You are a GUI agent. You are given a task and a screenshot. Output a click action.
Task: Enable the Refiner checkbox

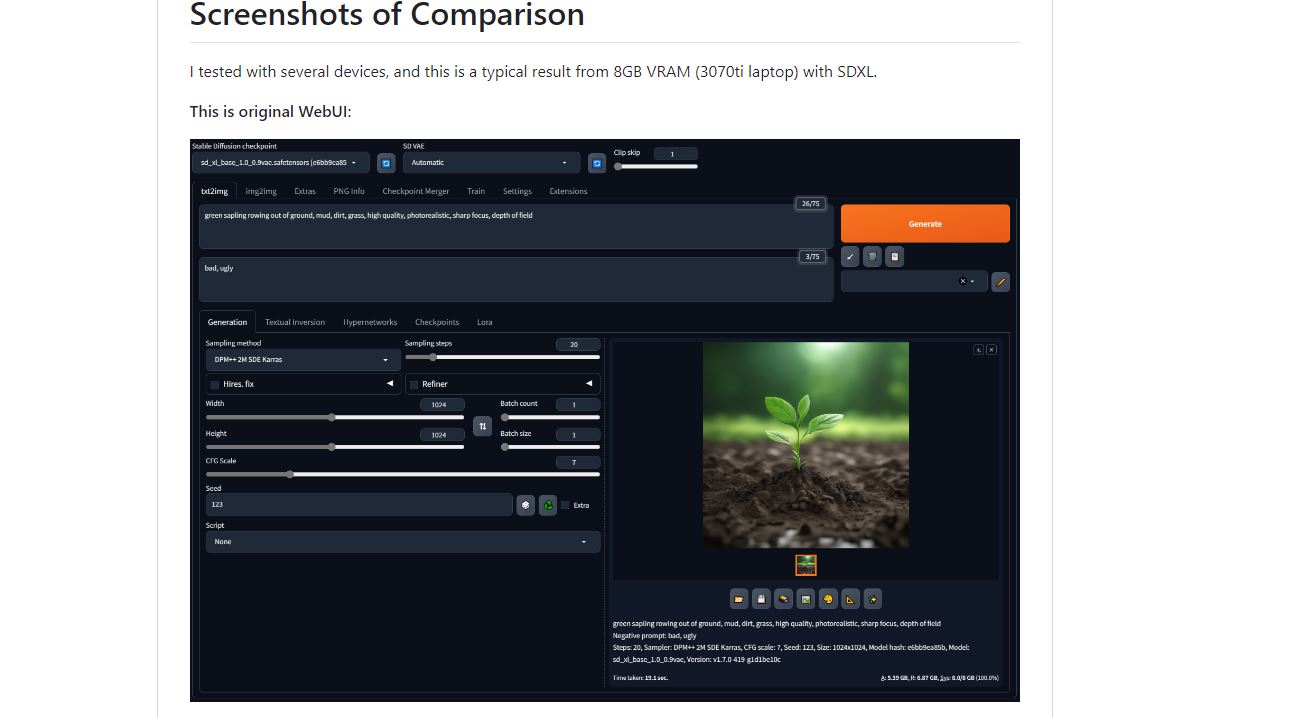coord(414,384)
